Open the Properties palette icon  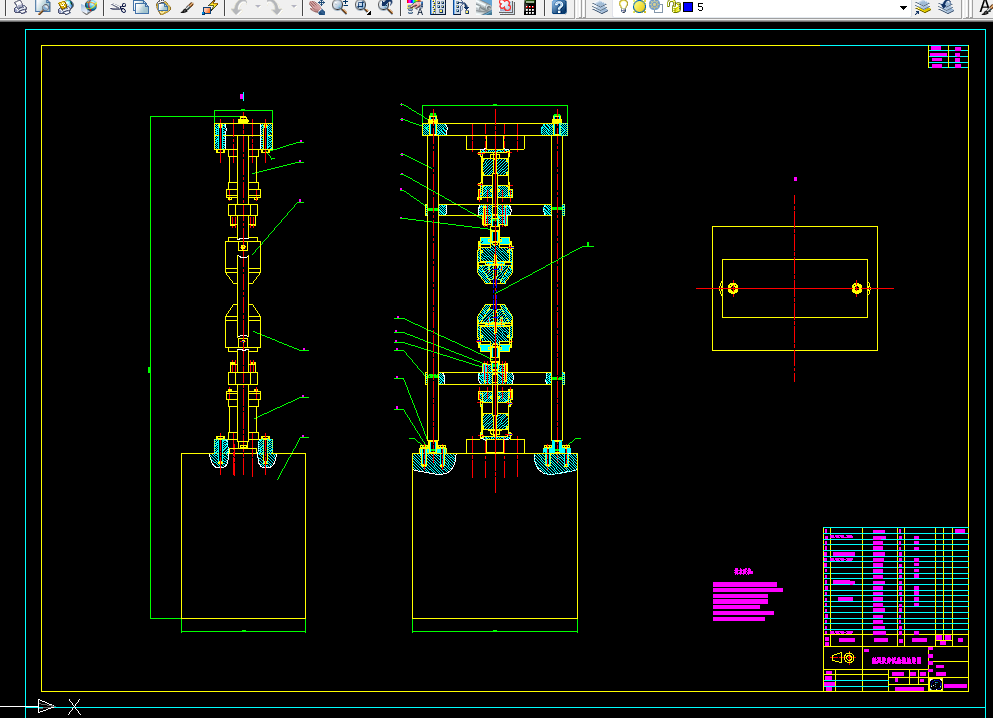[415, 7]
